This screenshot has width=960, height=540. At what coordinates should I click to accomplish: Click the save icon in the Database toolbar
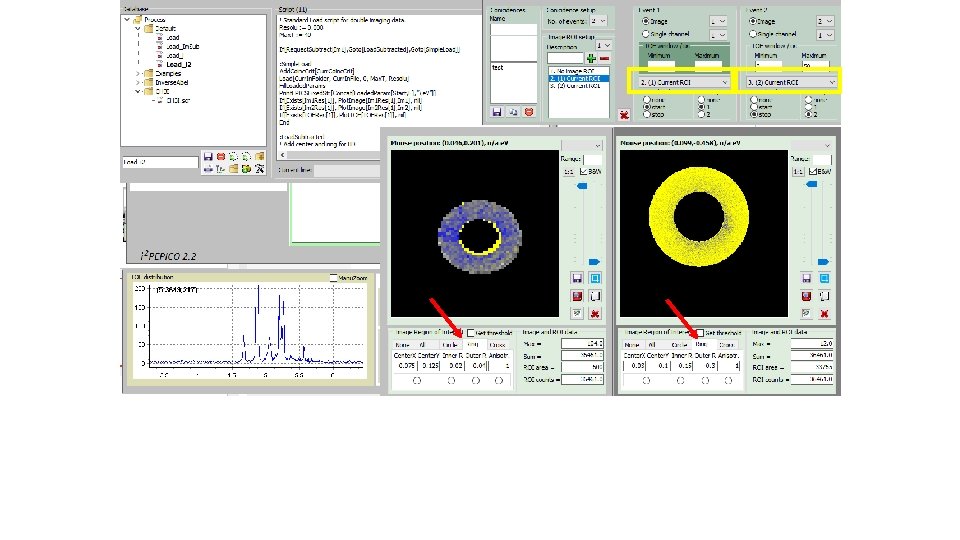(208, 157)
